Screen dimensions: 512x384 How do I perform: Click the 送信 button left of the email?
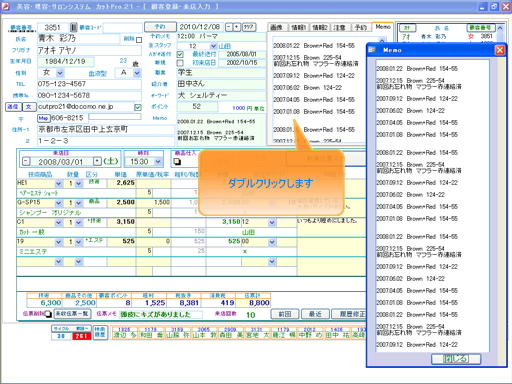click(14, 107)
